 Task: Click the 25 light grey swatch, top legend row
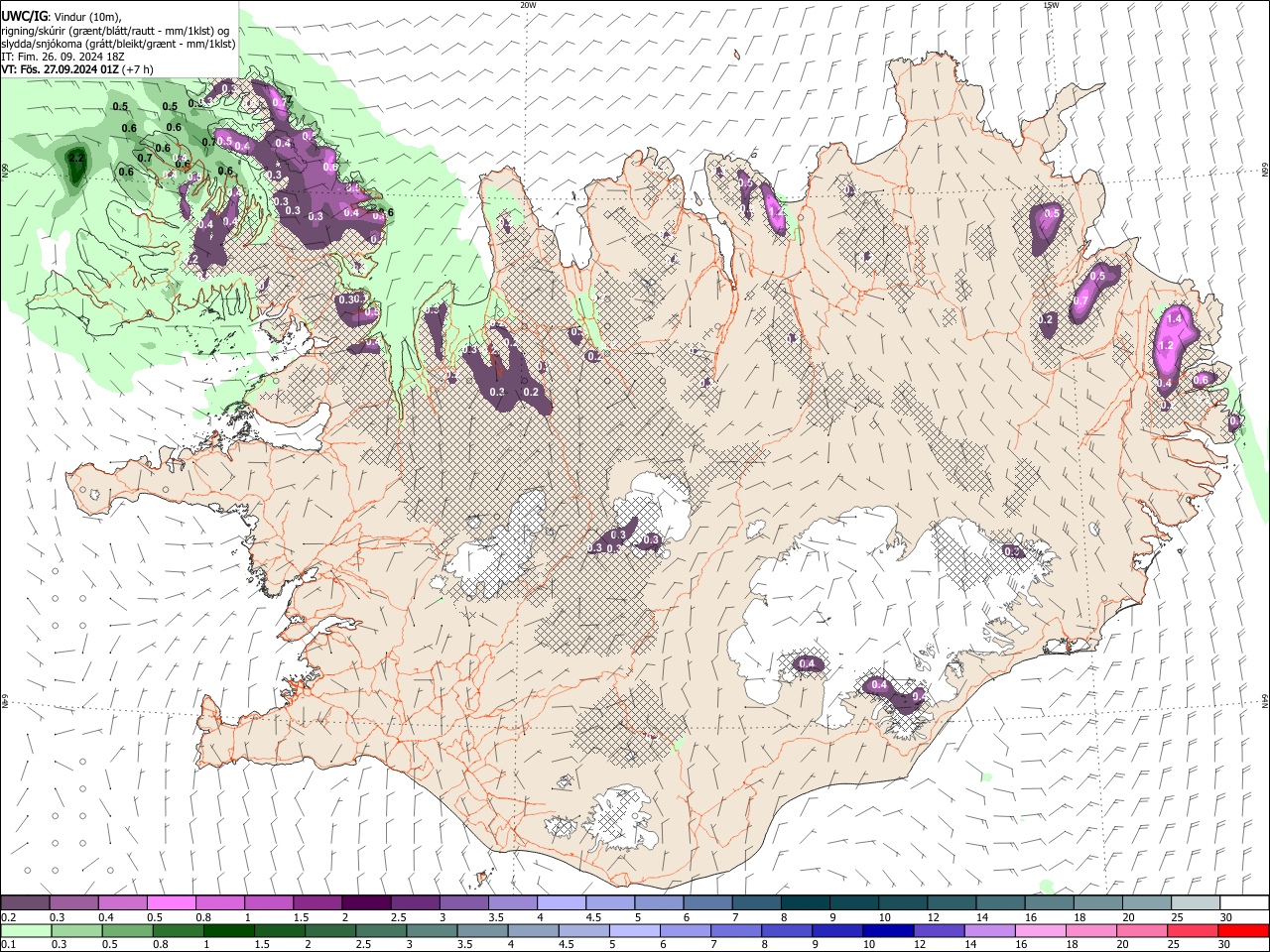tap(1195, 902)
